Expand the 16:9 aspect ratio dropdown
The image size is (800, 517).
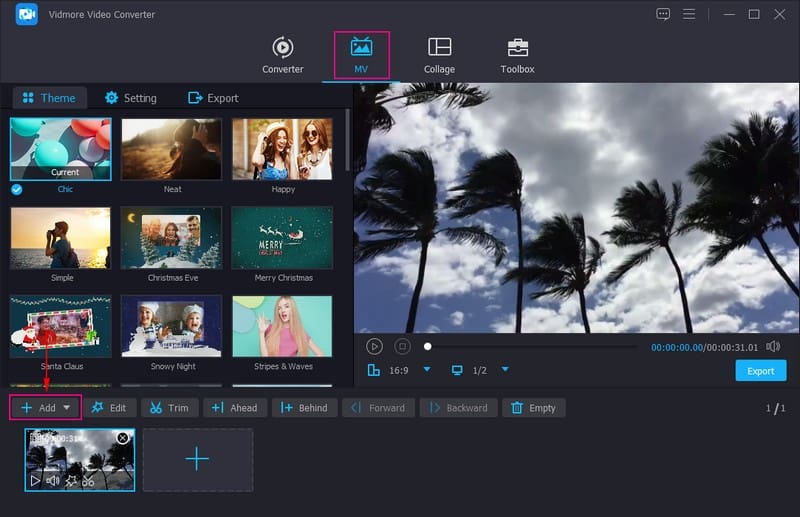(427, 370)
